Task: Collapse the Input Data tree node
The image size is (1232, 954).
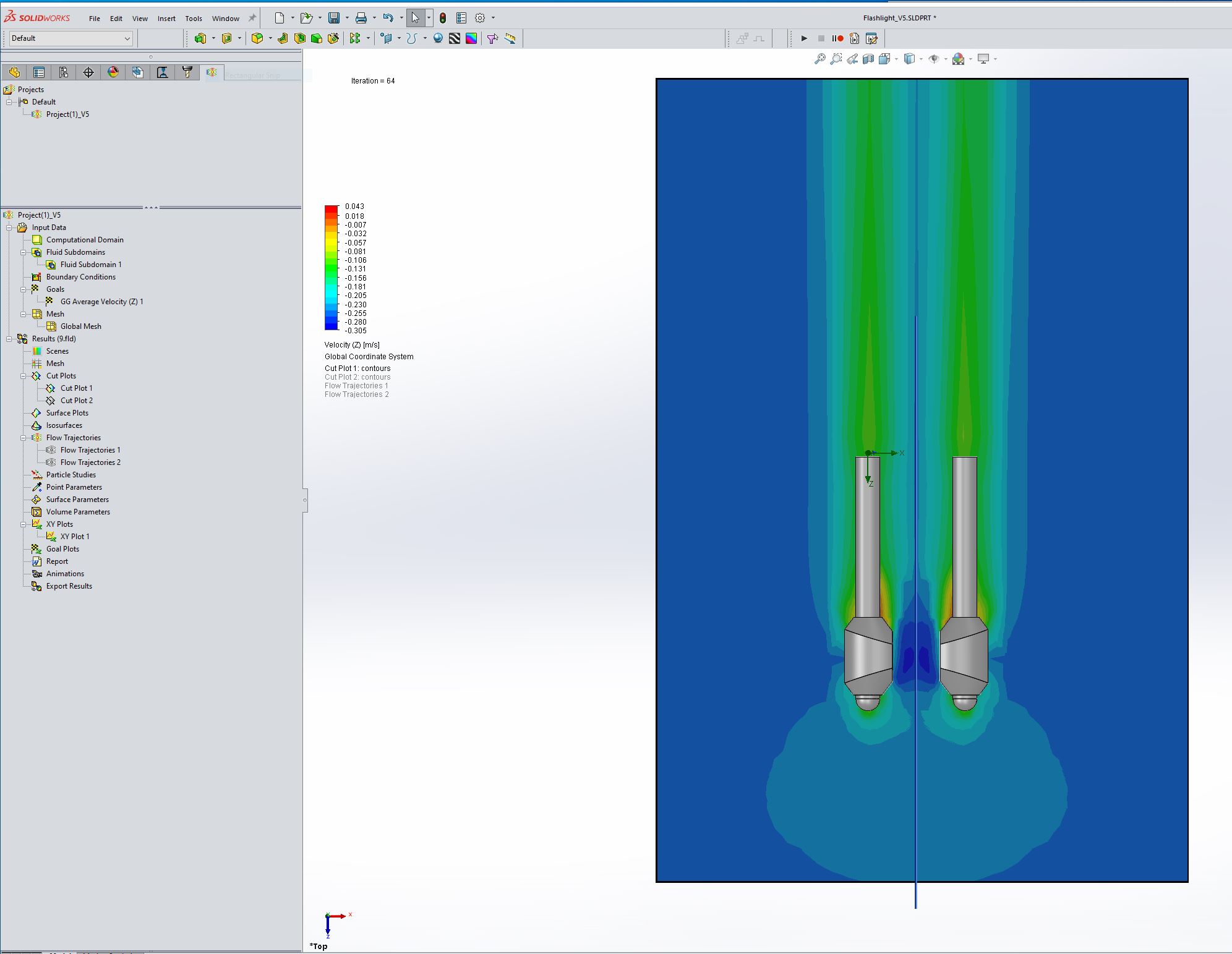Action: pyautogui.click(x=9, y=228)
